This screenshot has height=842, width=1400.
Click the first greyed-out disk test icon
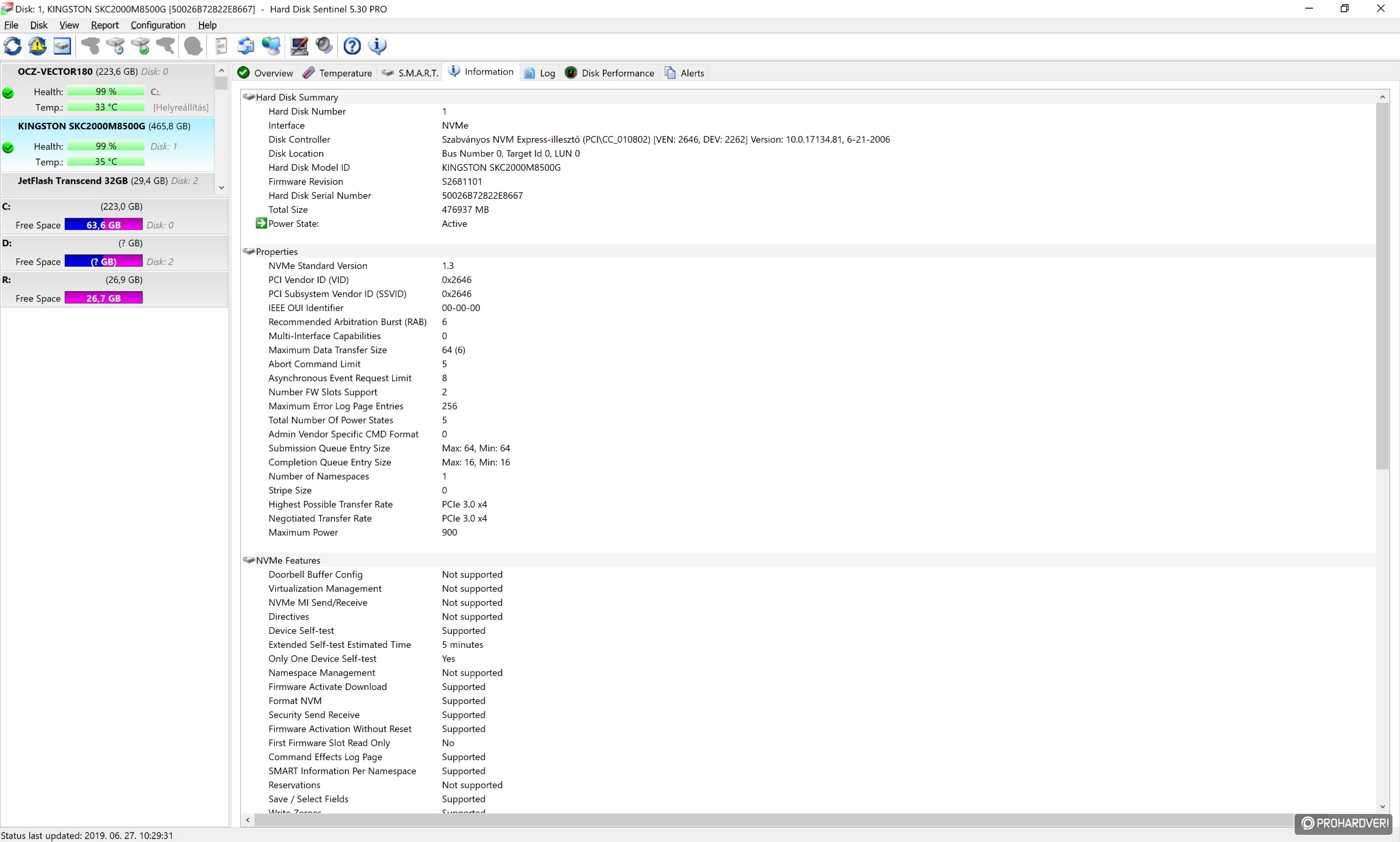[91, 46]
